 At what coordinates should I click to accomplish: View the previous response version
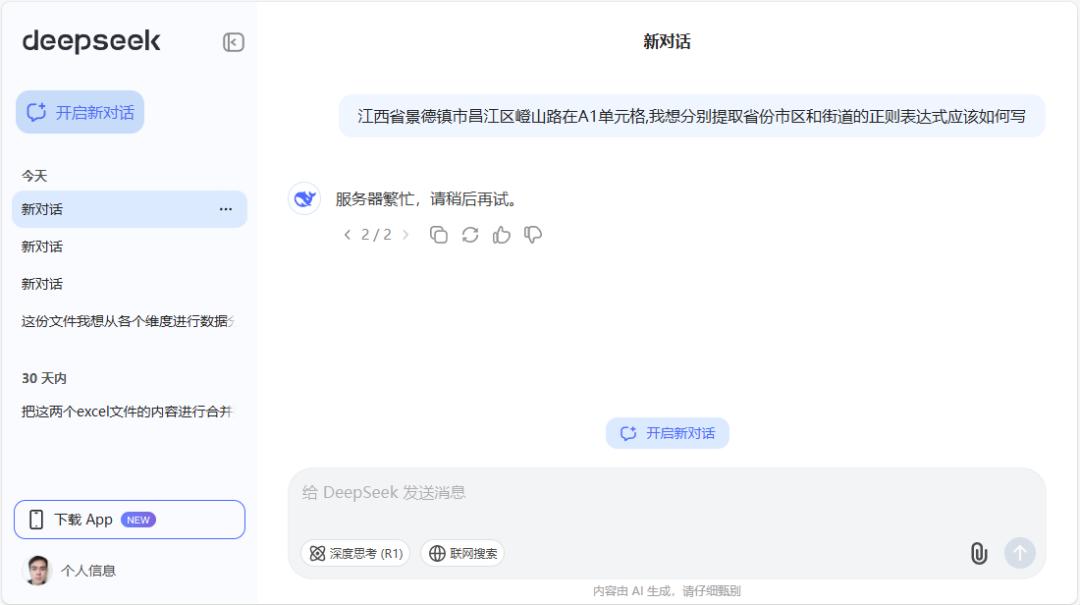pyautogui.click(x=347, y=234)
